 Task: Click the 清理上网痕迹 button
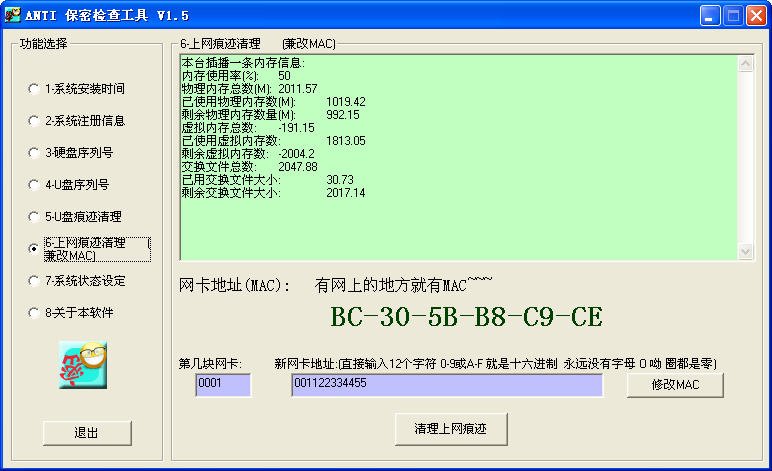click(452, 428)
